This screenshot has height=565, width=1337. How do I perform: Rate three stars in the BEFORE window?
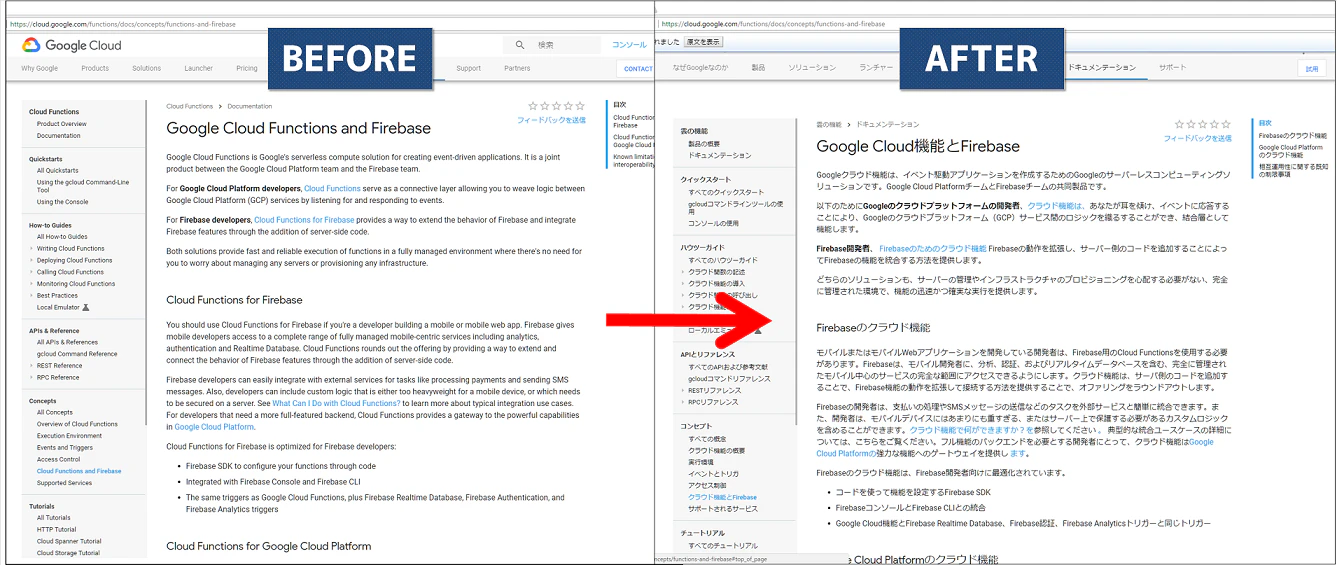click(556, 106)
